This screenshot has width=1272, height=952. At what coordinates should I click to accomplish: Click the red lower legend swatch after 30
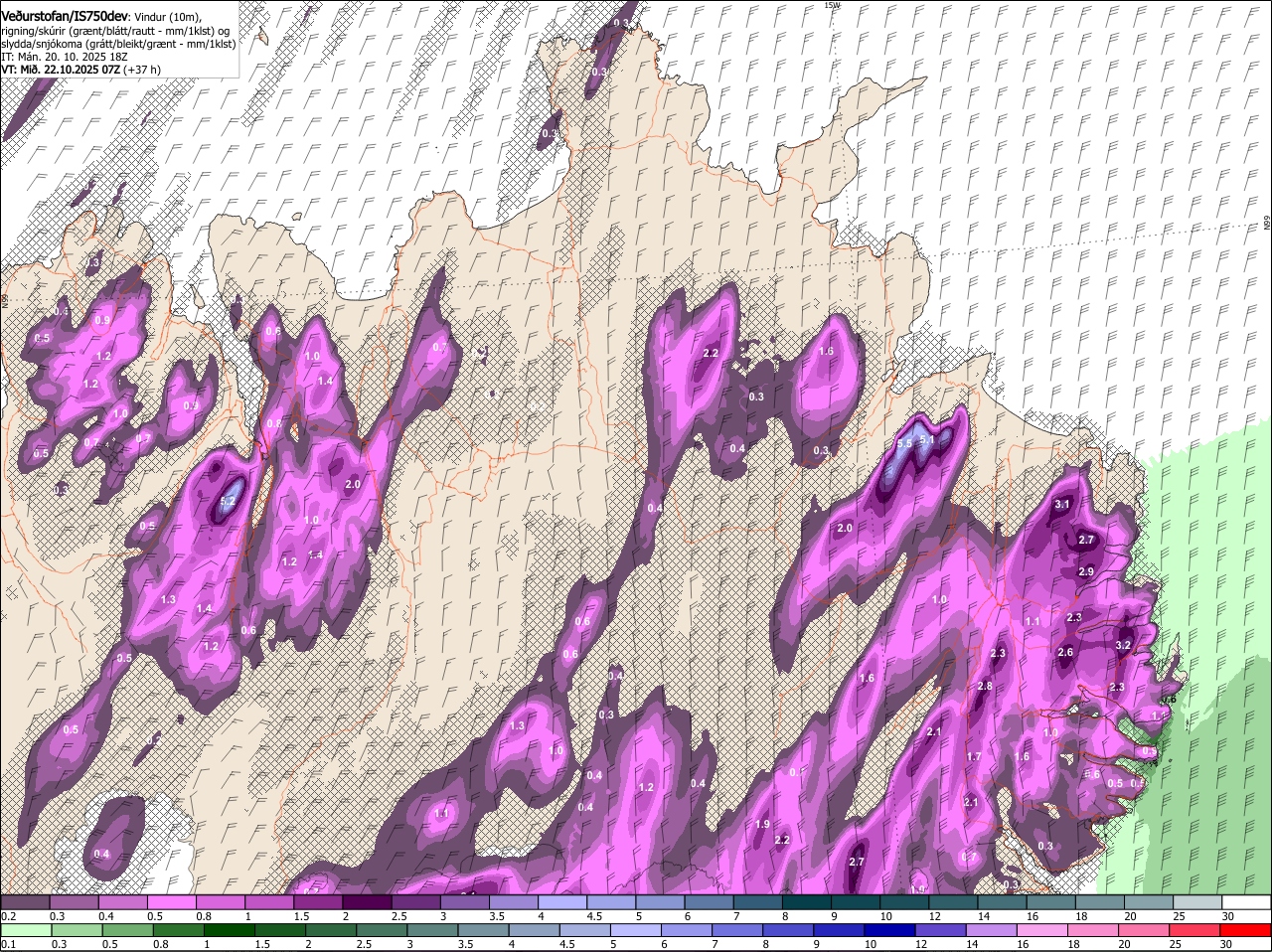click(1247, 931)
